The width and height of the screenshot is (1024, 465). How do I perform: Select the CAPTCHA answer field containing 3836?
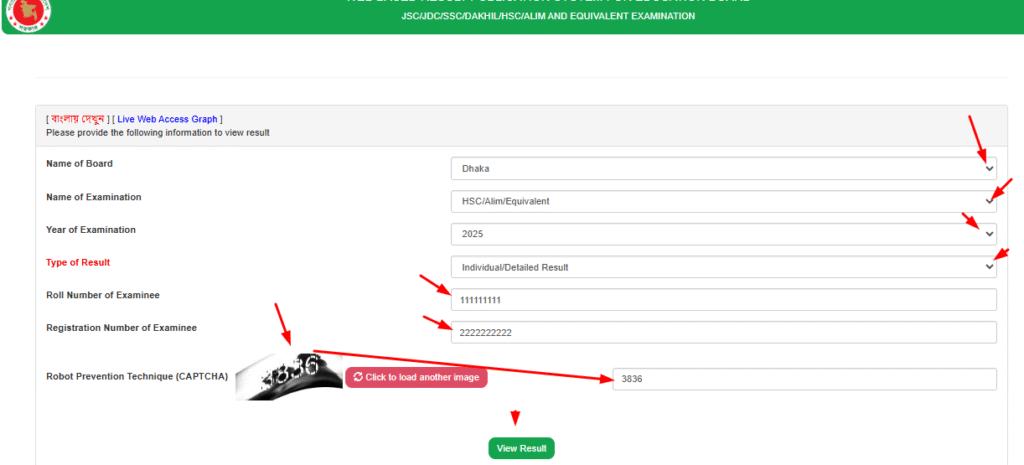coord(804,379)
